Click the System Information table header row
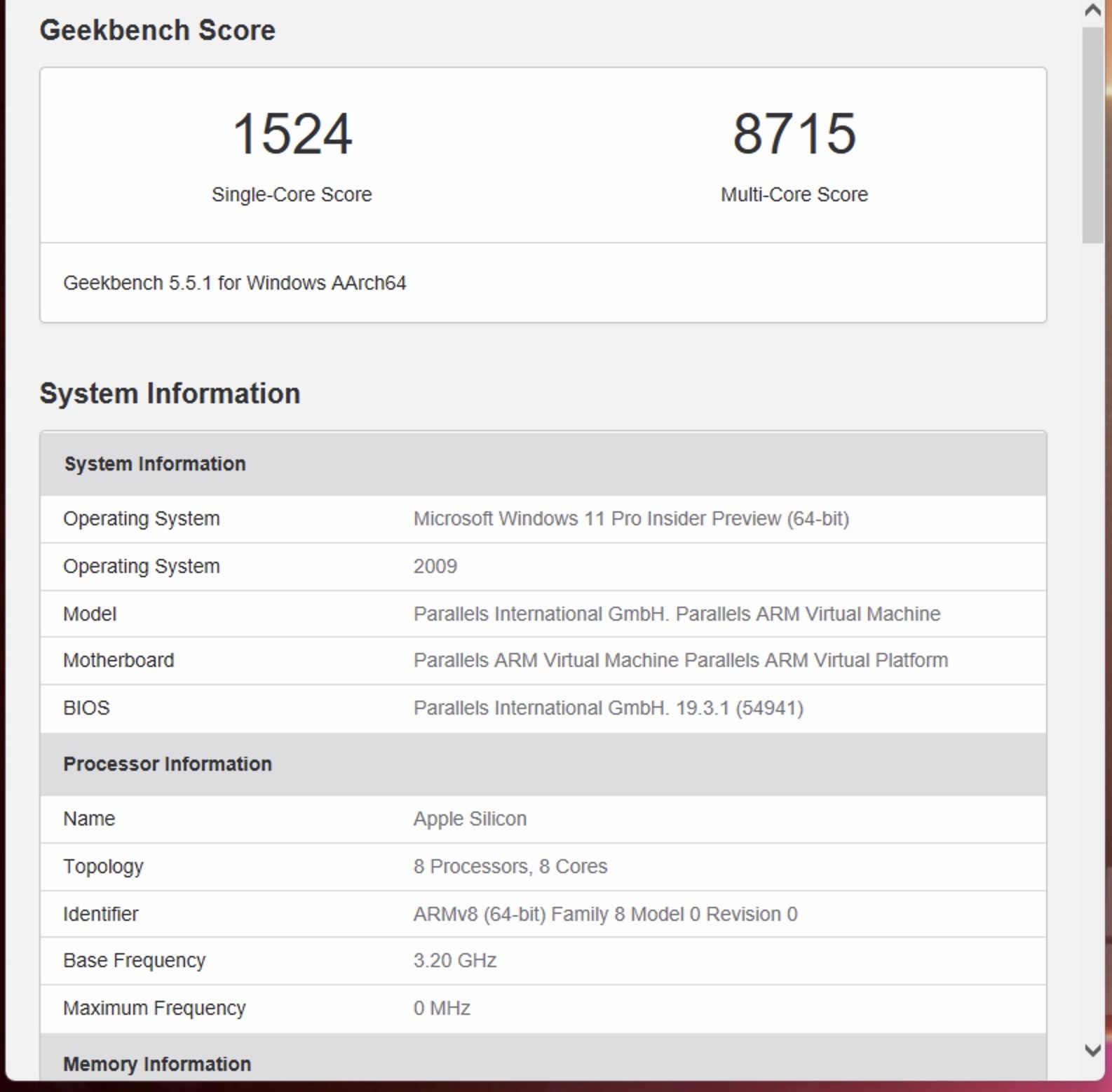The image size is (1112, 1092). (x=543, y=464)
